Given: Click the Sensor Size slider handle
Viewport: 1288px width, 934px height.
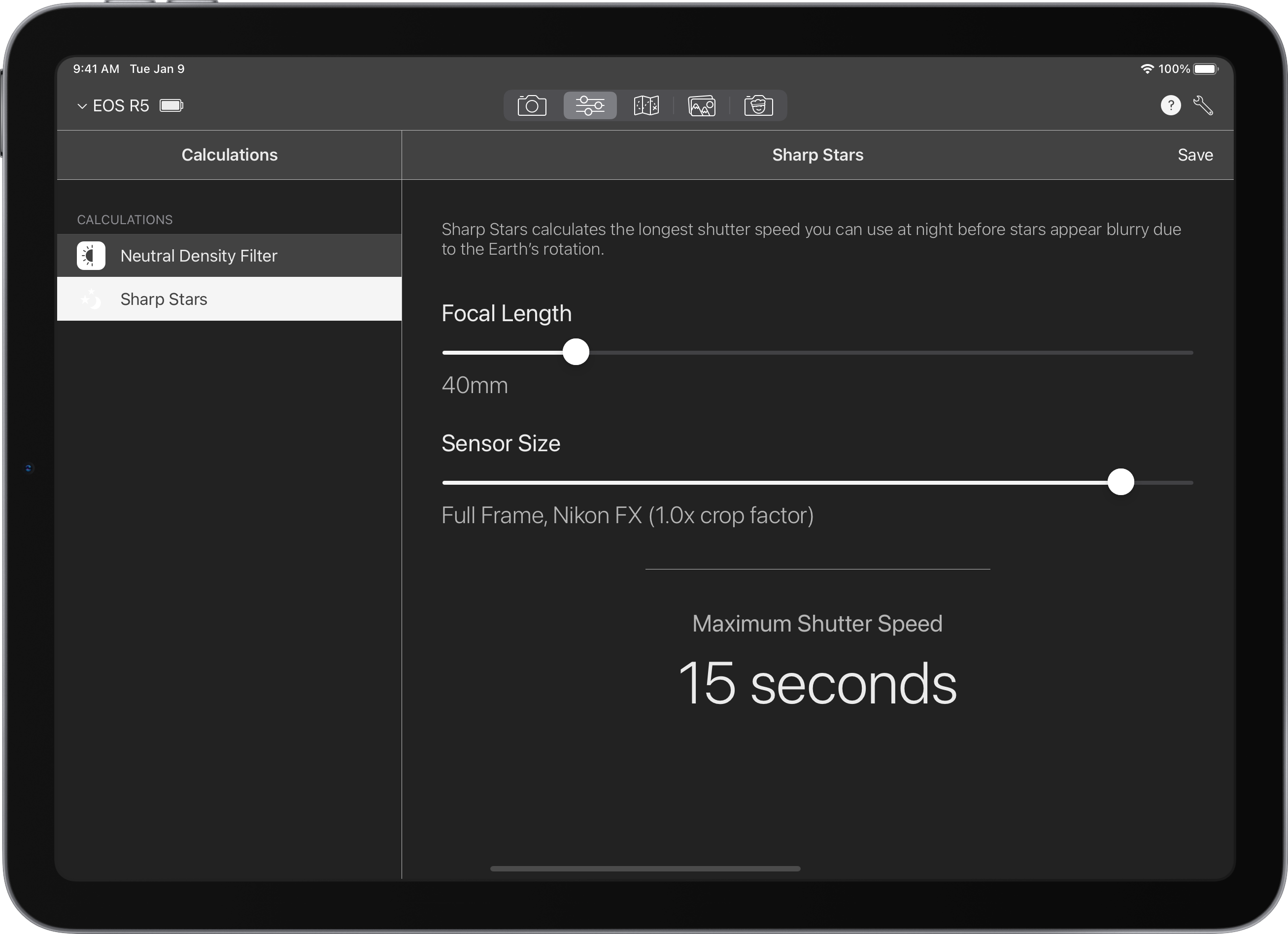Looking at the screenshot, I should 1120,482.
